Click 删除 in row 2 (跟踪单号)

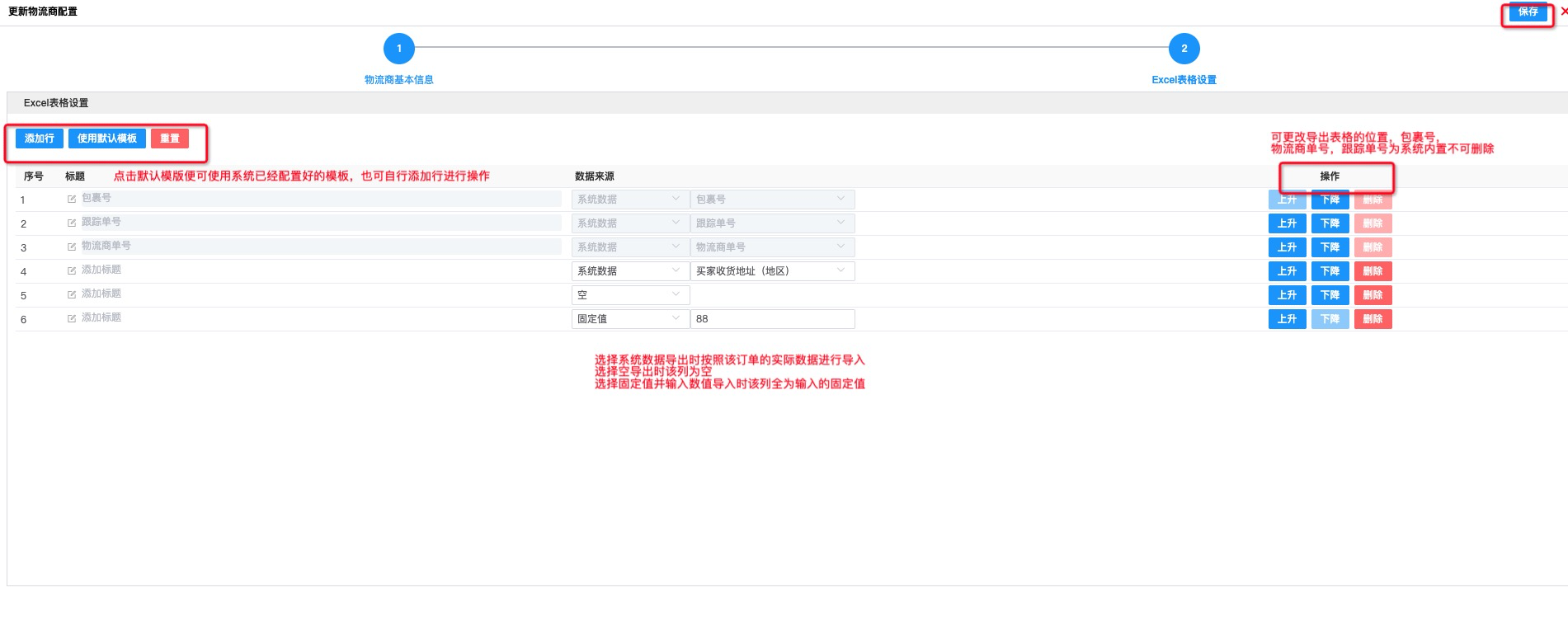point(1373,223)
